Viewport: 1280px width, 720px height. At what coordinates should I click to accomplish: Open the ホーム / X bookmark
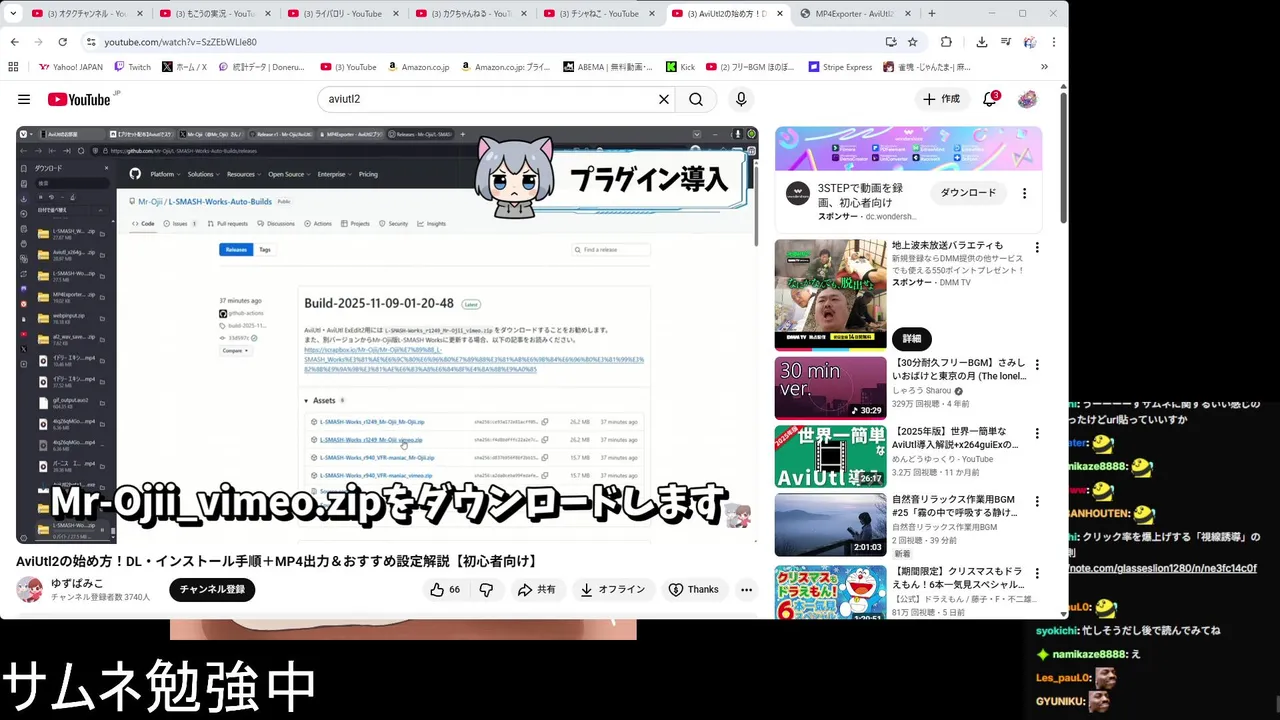coord(184,67)
